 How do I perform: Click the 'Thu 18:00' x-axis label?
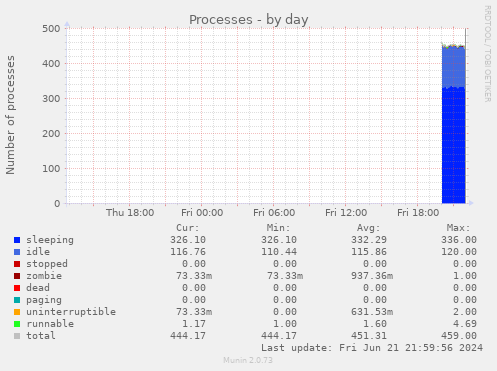(x=130, y=213)
